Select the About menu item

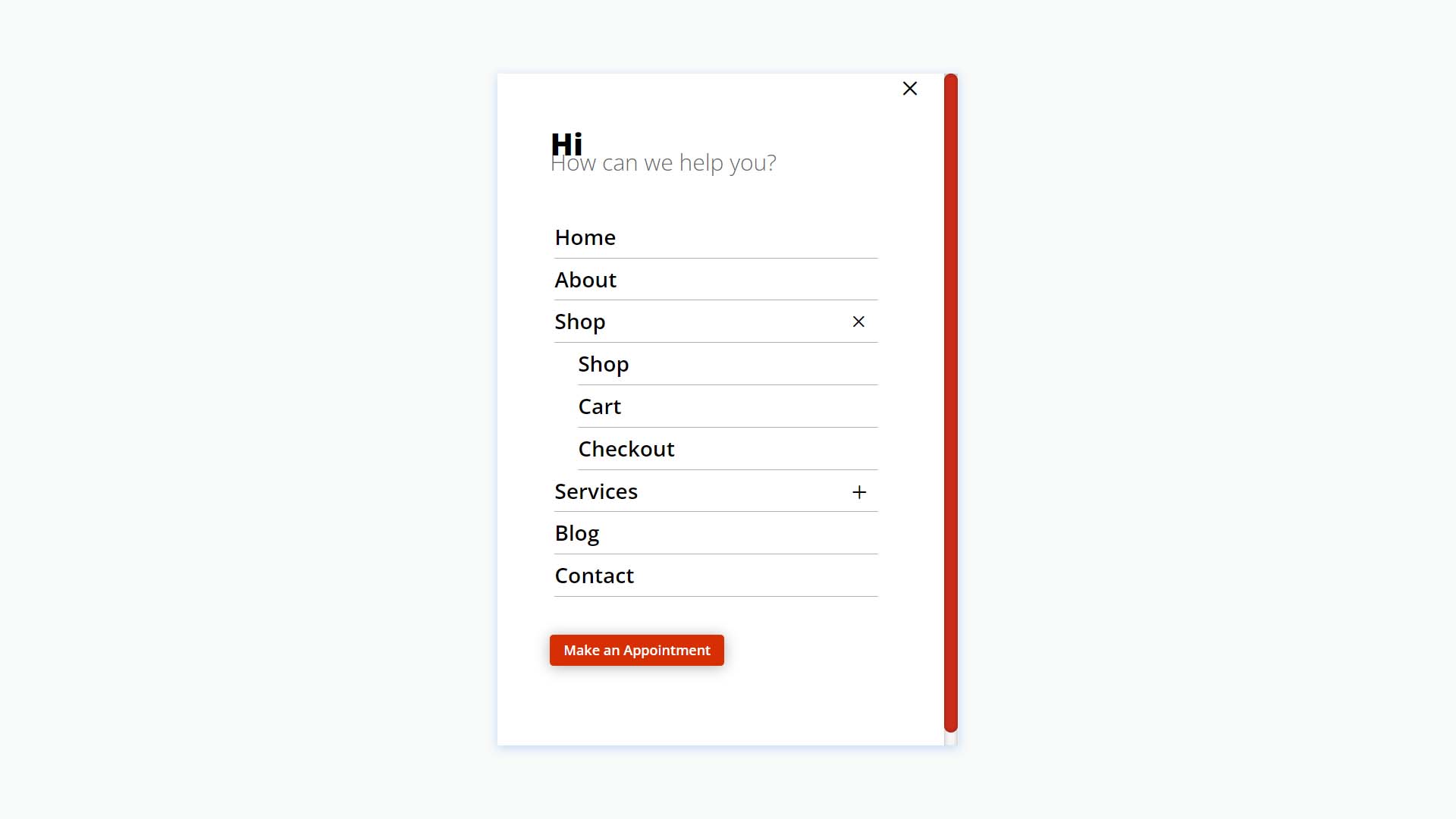[x=585, y=278]
